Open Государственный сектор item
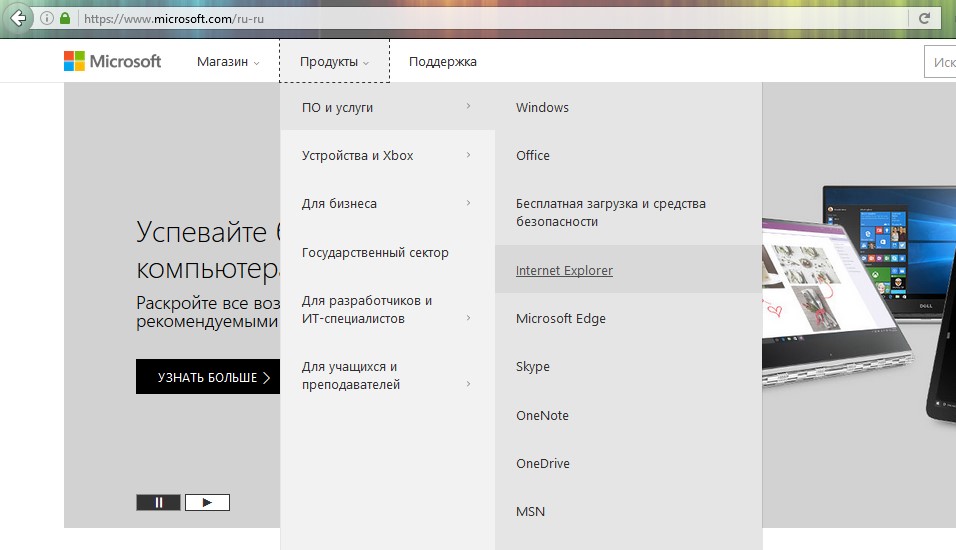This screenshot has height=550, width=956. [387, 252]
